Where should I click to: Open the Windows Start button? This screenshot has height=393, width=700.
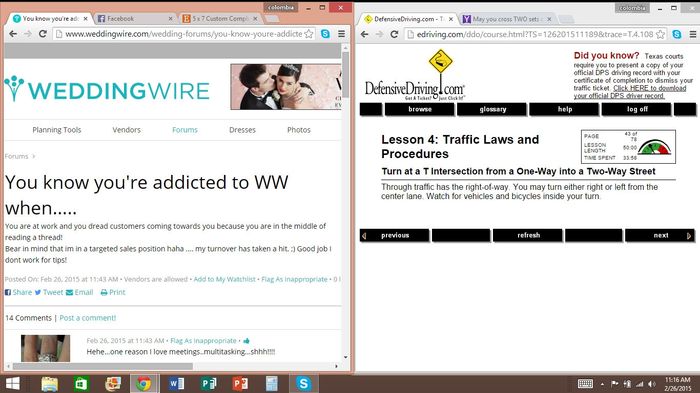coord(12,384)
